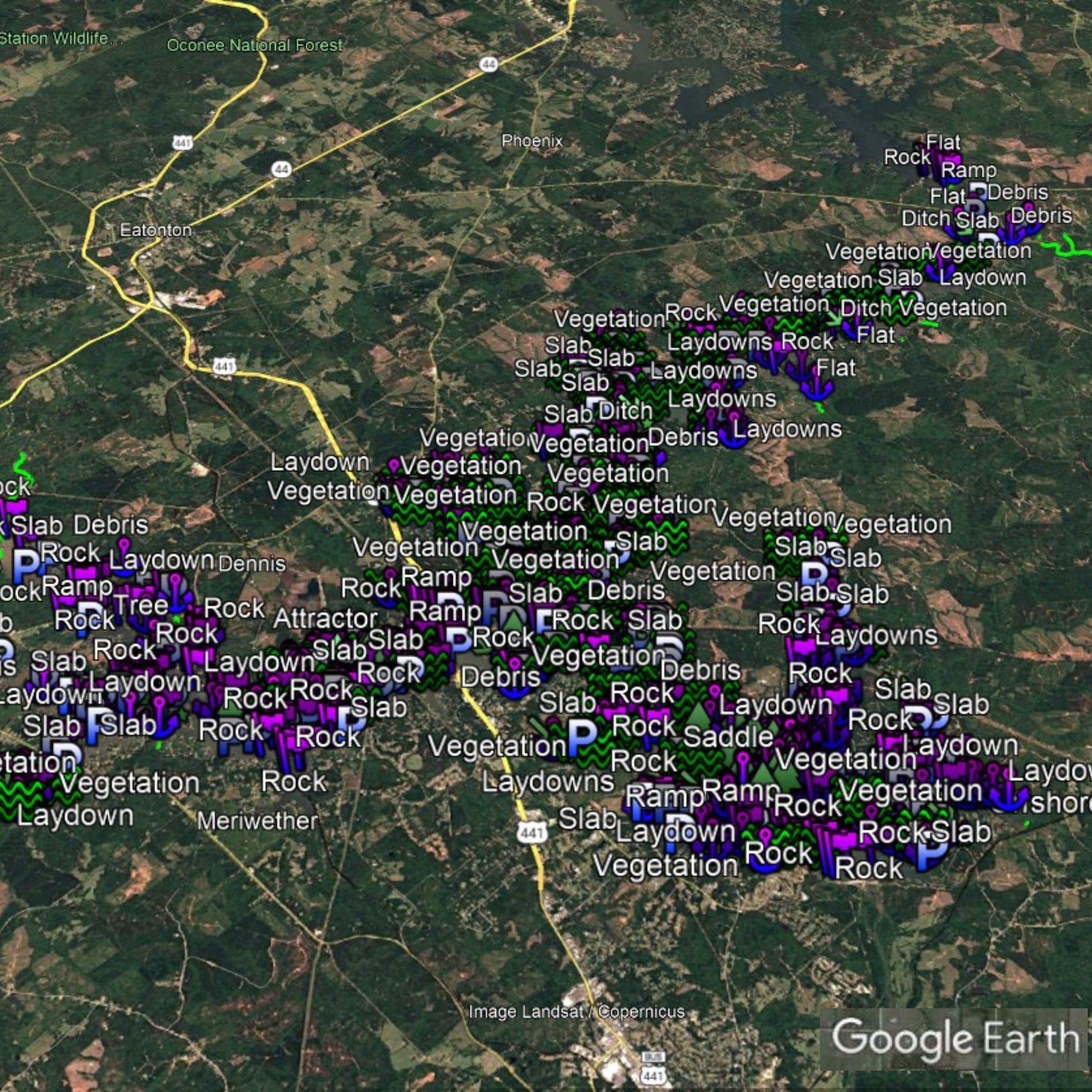The width and height of the screenshot is (1092, 1092).
Task: Select the Meriwether town label
Action: click(257, 822)
